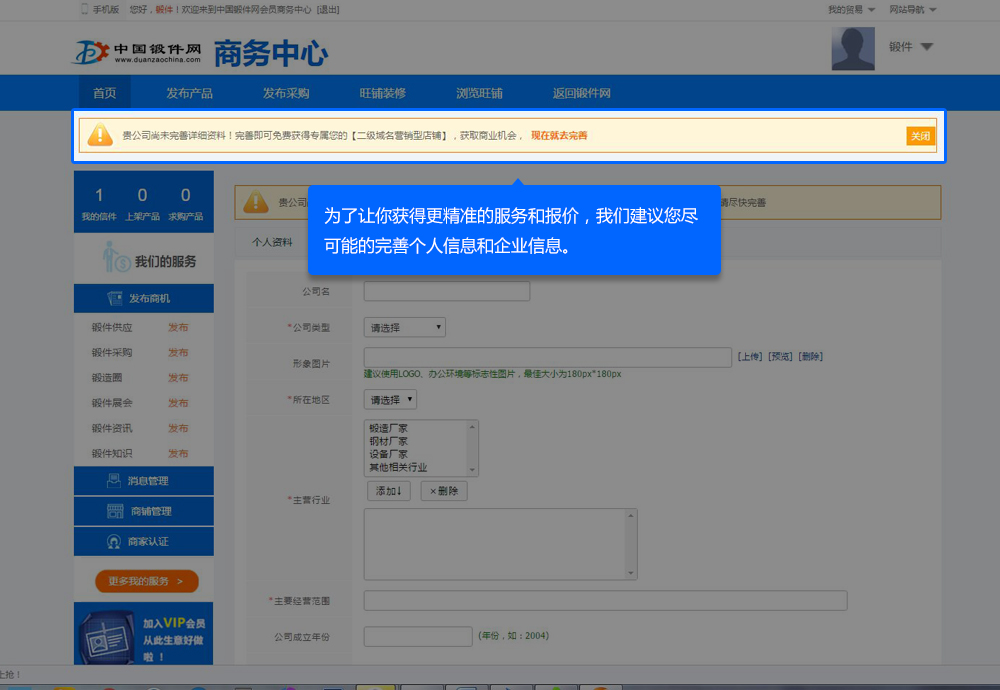Click the 消息管理 message icon
This screenshot has height=690, width=1000.
(116, 481)
